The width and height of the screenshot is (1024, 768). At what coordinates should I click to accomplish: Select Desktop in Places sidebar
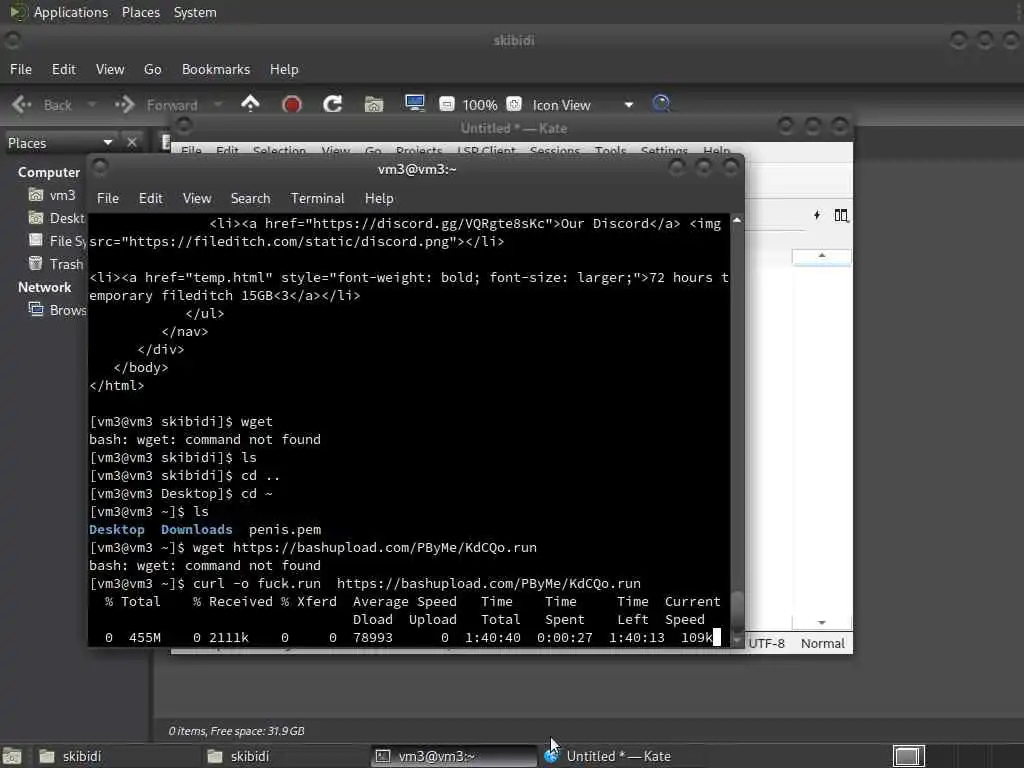point(56,218)
